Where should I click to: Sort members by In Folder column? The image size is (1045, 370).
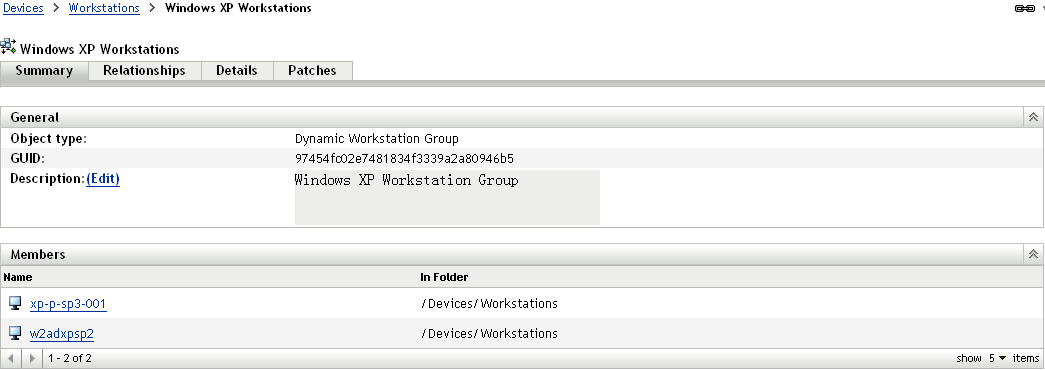(445, 277)
